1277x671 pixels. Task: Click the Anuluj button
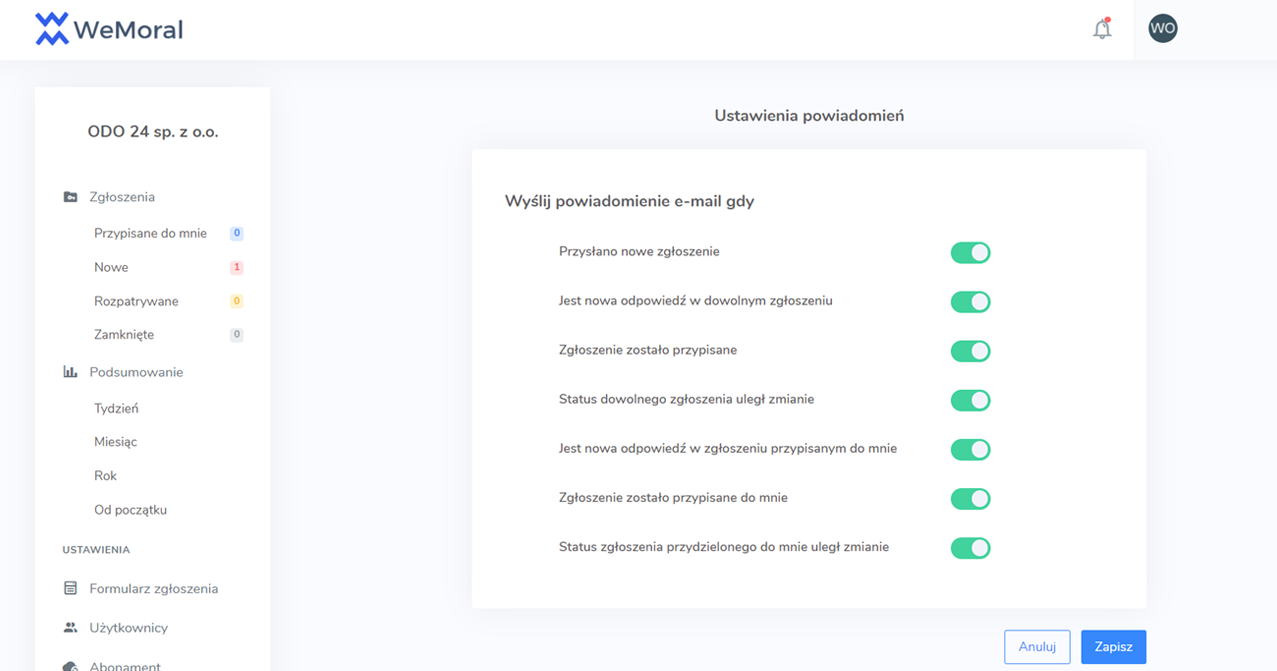[1037, 647]
